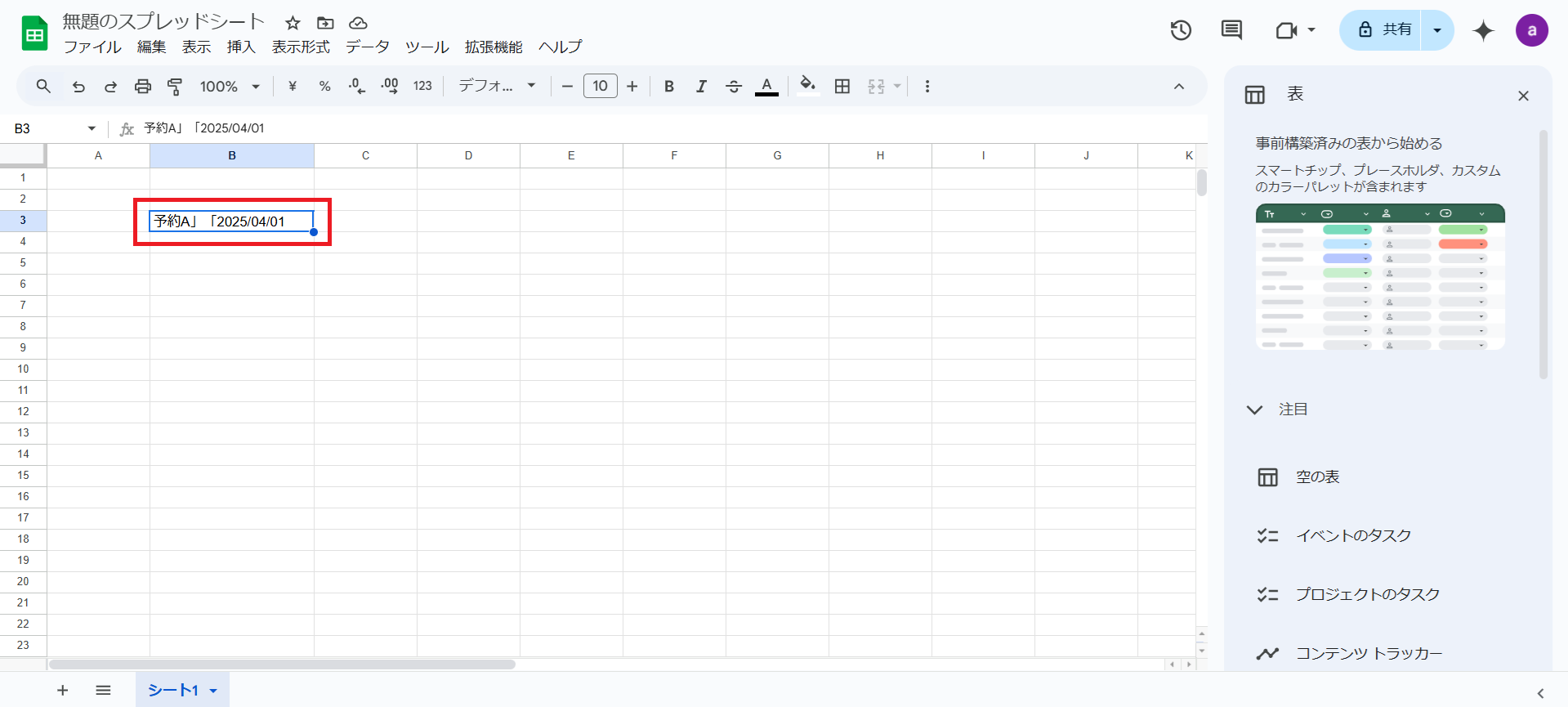Viewport: 1568px width, 707px height.
Task: Open the 100% zoom dropdown
Action: click(230, 87)
